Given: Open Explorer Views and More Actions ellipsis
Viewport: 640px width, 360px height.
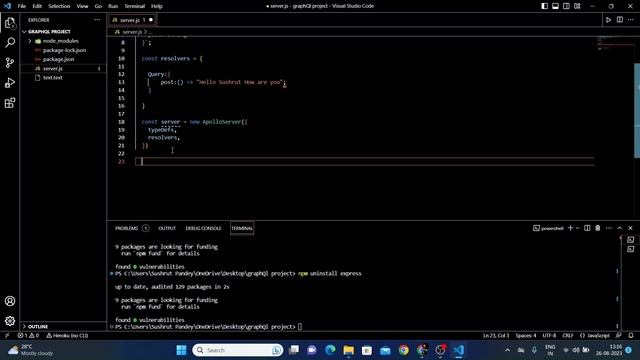Looking at the screenshot, I should click(97, 20).
